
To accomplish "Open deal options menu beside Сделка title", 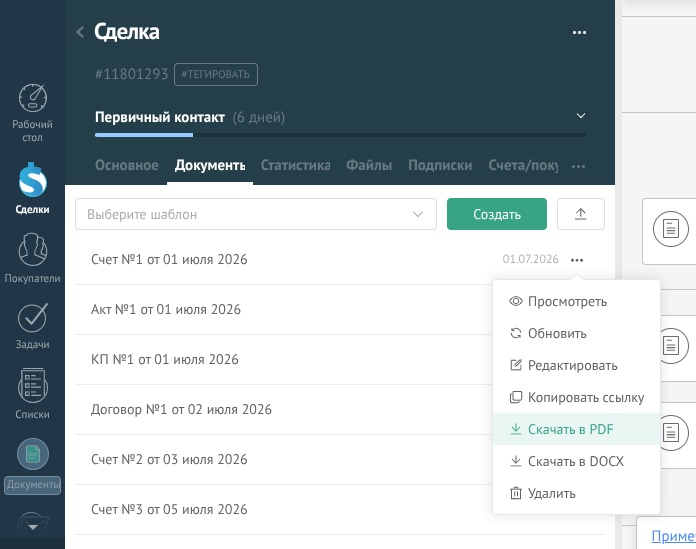I will [579, 33].
